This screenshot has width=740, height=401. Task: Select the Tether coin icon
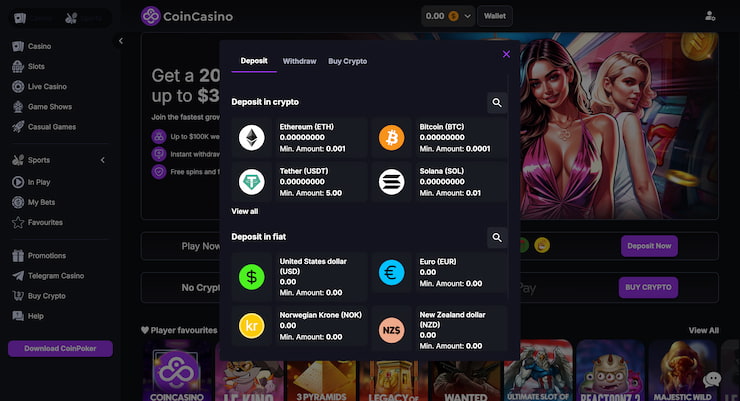click(x=252, y=182)
